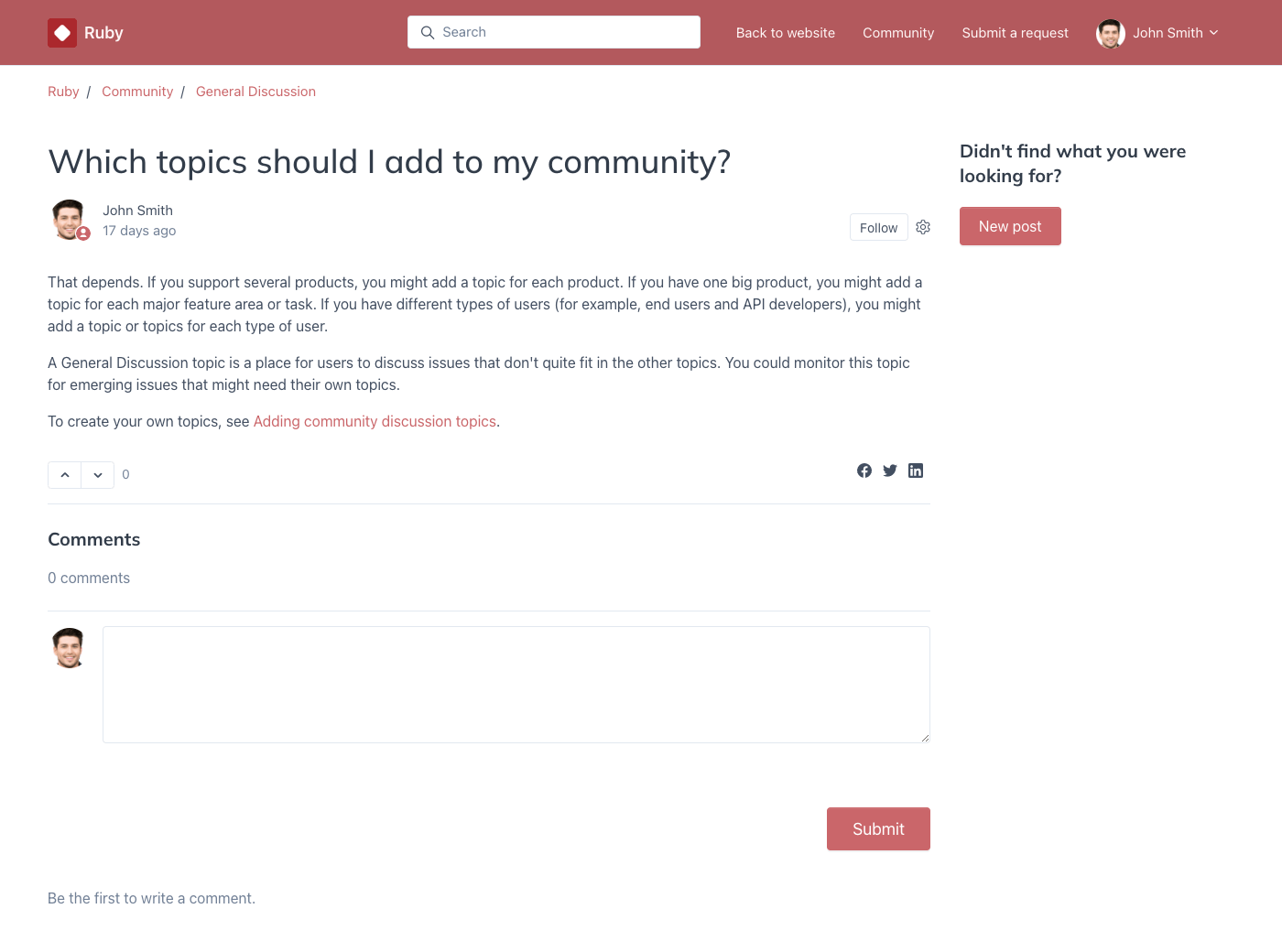Screen dimensions: 1282x952
Task: Click the Ruby logo icon
Action: pyautogui.click(x=62, y=33)
